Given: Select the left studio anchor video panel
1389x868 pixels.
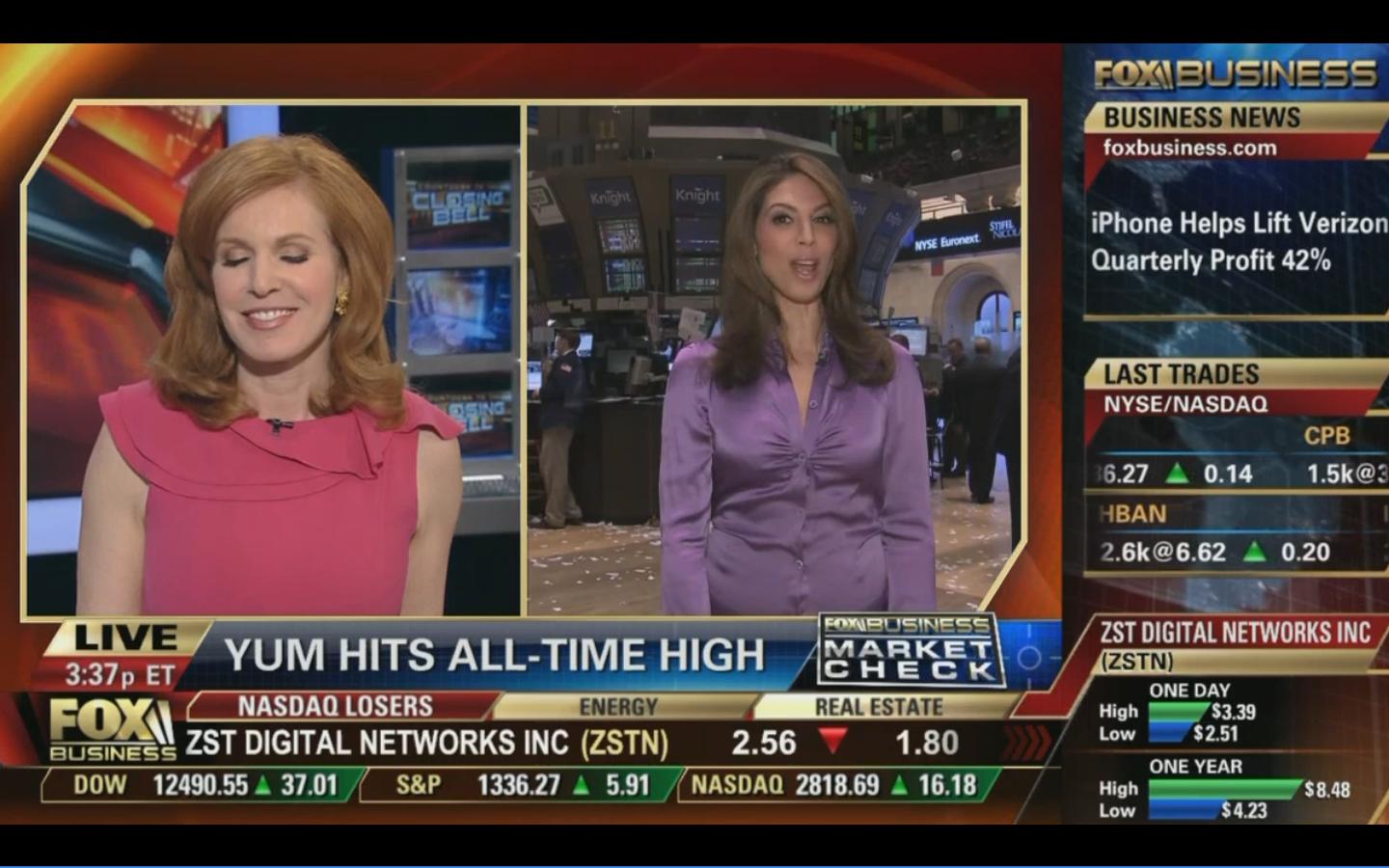Looking at the screenshot, I should (x=273, y=360).
